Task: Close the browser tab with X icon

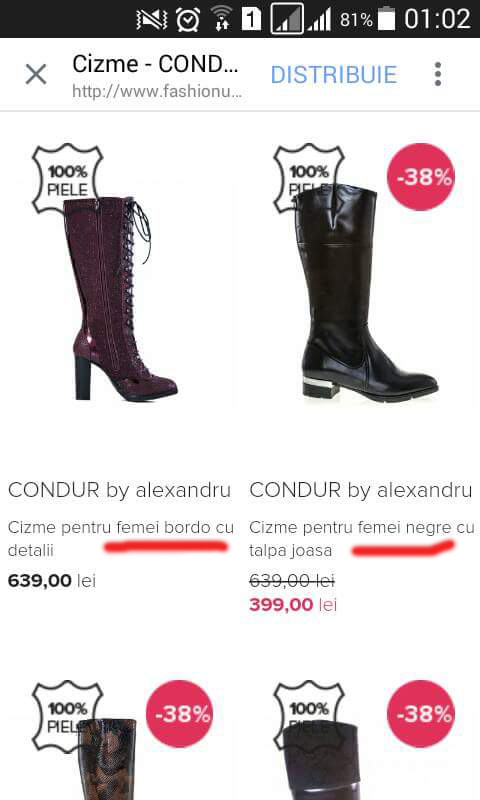Action: click(36, 74)
